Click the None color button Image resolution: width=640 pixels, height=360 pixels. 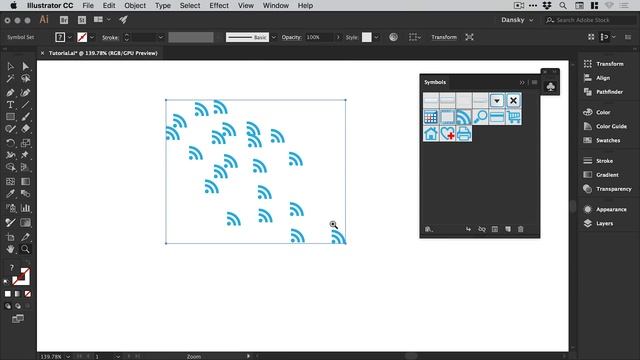28,294
